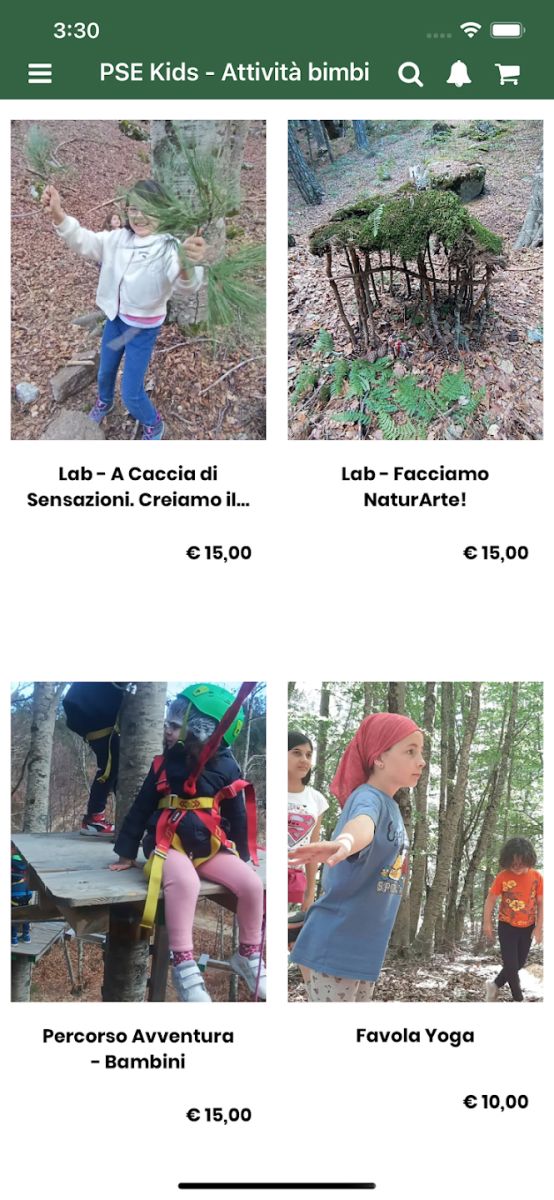Open the moss twig hut photo
The image size is (554, 1200).
coord(415,280)
